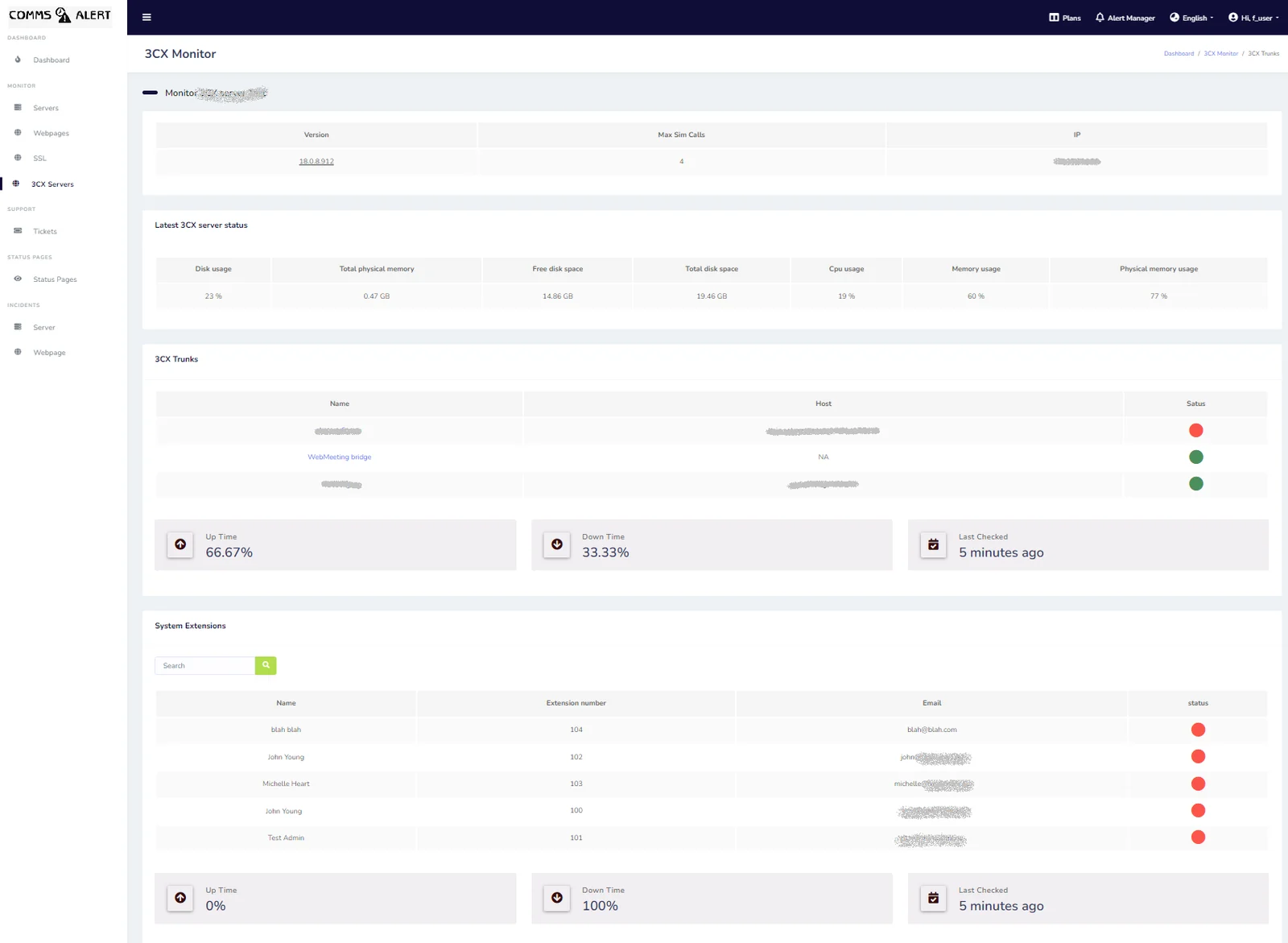Screen dimensions: 1288x943
Task: Click the 66.67% trunks up time value
Action: click(229, 553)
